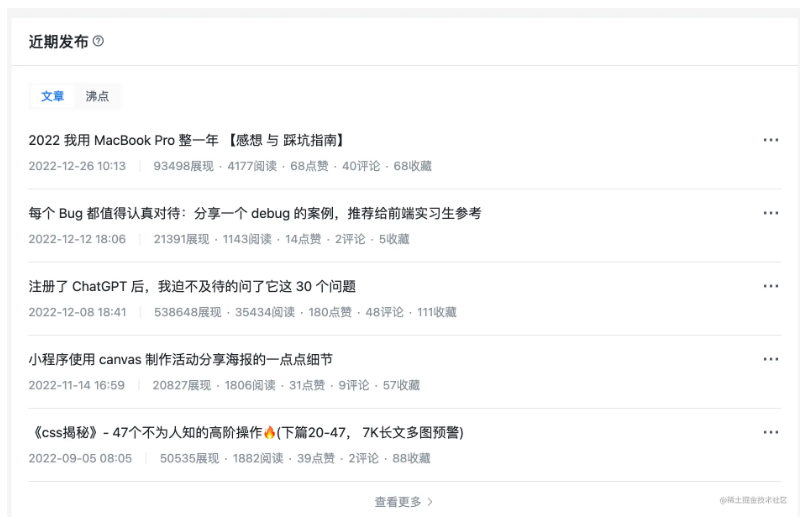
Task: Click 40评论 stat
Action: (361, 166)
